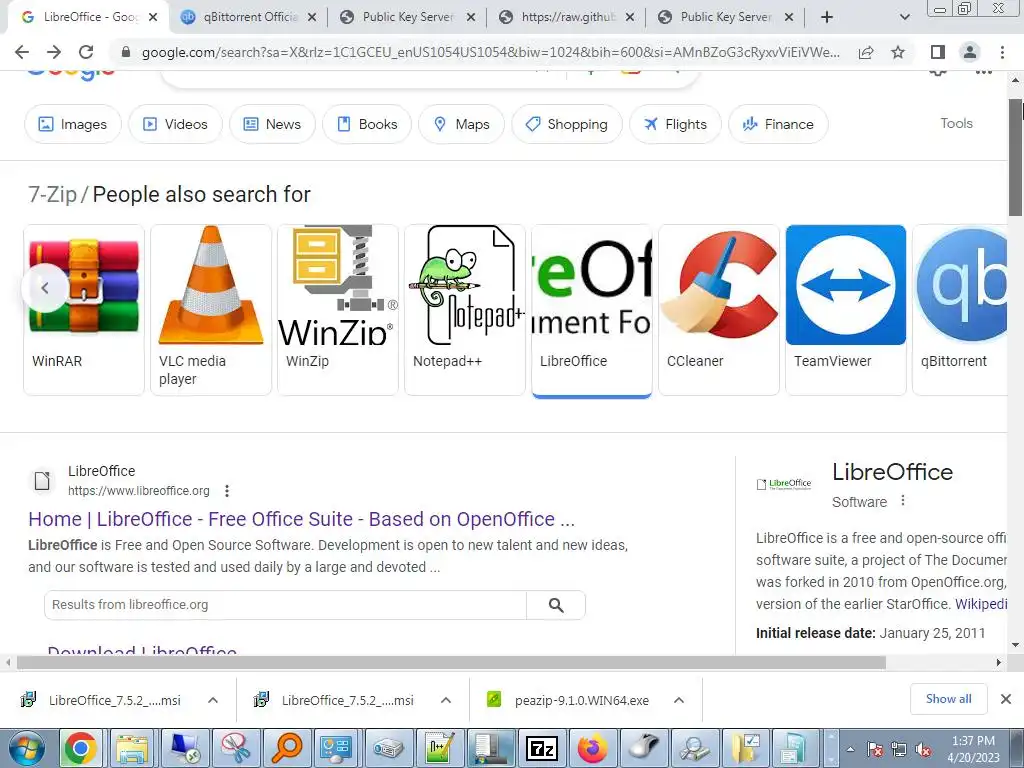Go back to the previous page

(x=22, y=52)
